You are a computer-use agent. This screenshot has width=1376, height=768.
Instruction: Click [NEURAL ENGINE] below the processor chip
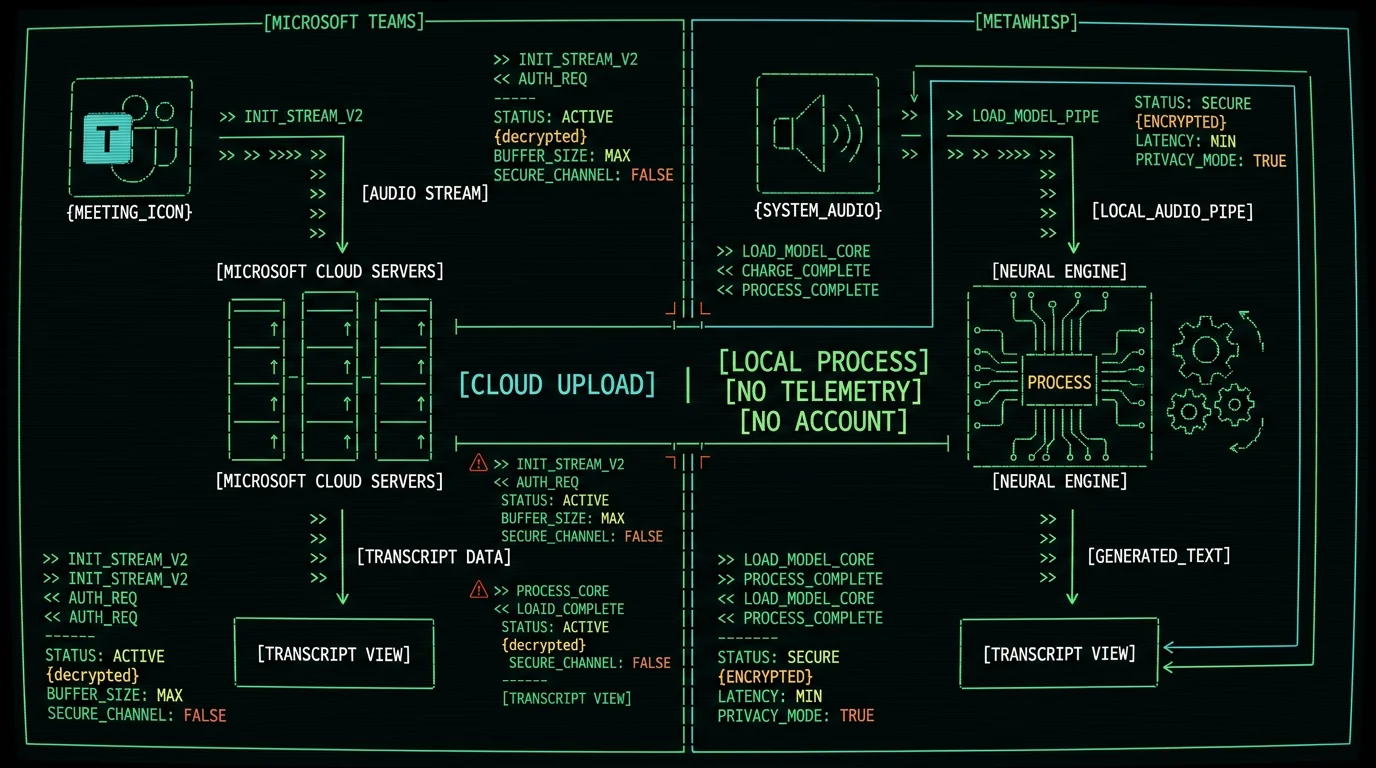pos(1059,481)
